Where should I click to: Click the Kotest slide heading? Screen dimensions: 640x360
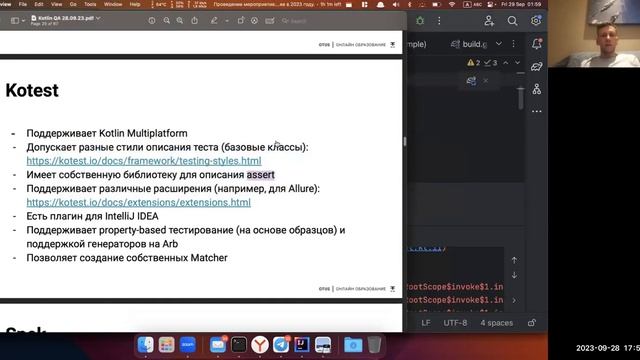pyautogui.click(x=32, y=90)
